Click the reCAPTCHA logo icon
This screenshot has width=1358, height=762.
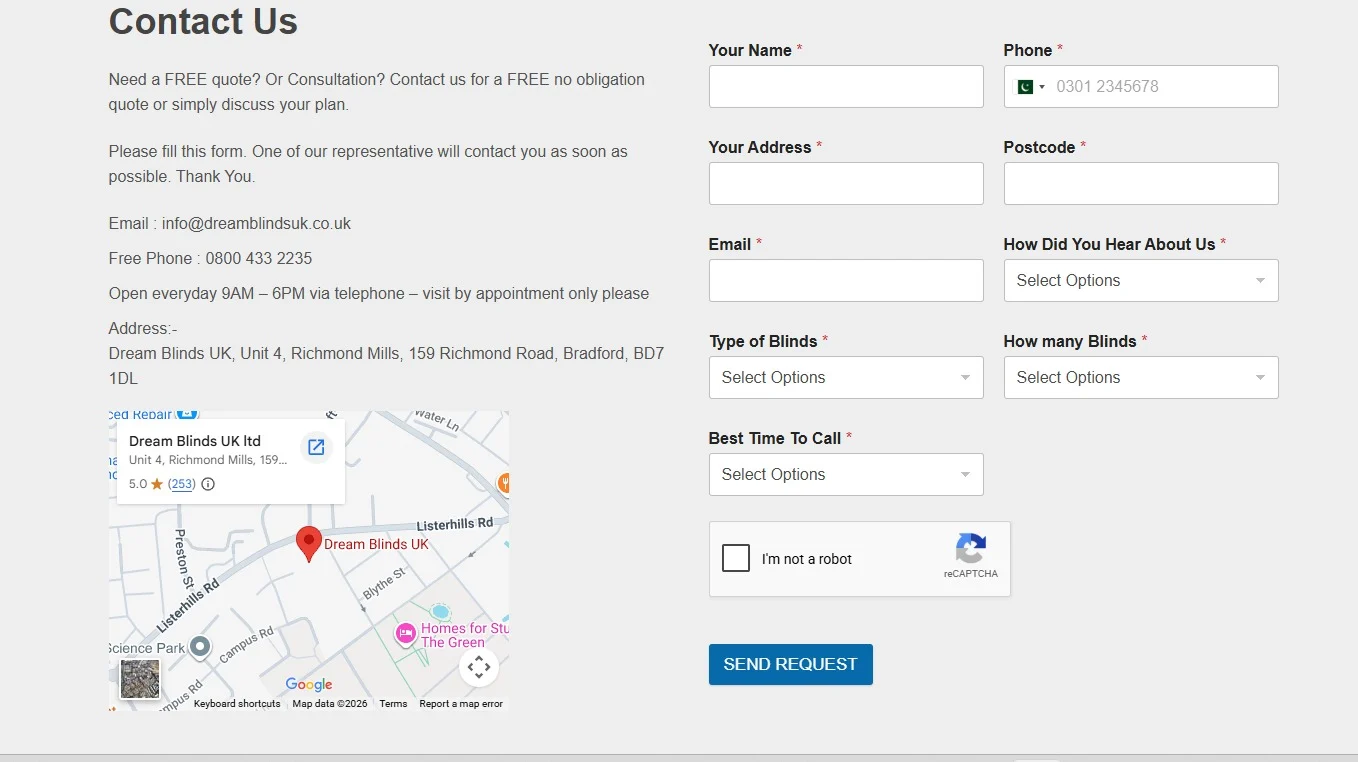(971, 548)
